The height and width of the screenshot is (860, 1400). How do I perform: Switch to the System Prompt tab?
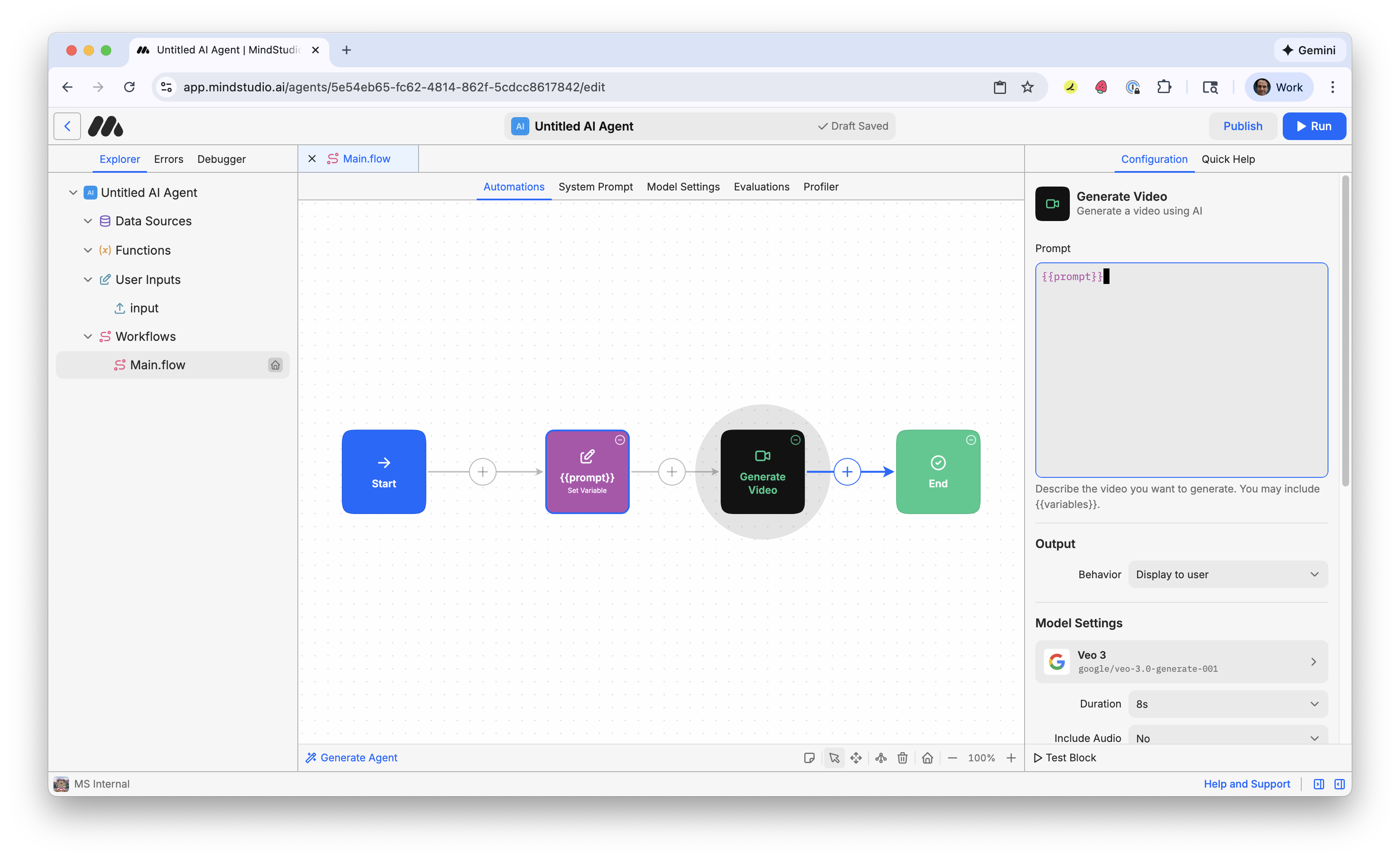(x=595, y=187)
